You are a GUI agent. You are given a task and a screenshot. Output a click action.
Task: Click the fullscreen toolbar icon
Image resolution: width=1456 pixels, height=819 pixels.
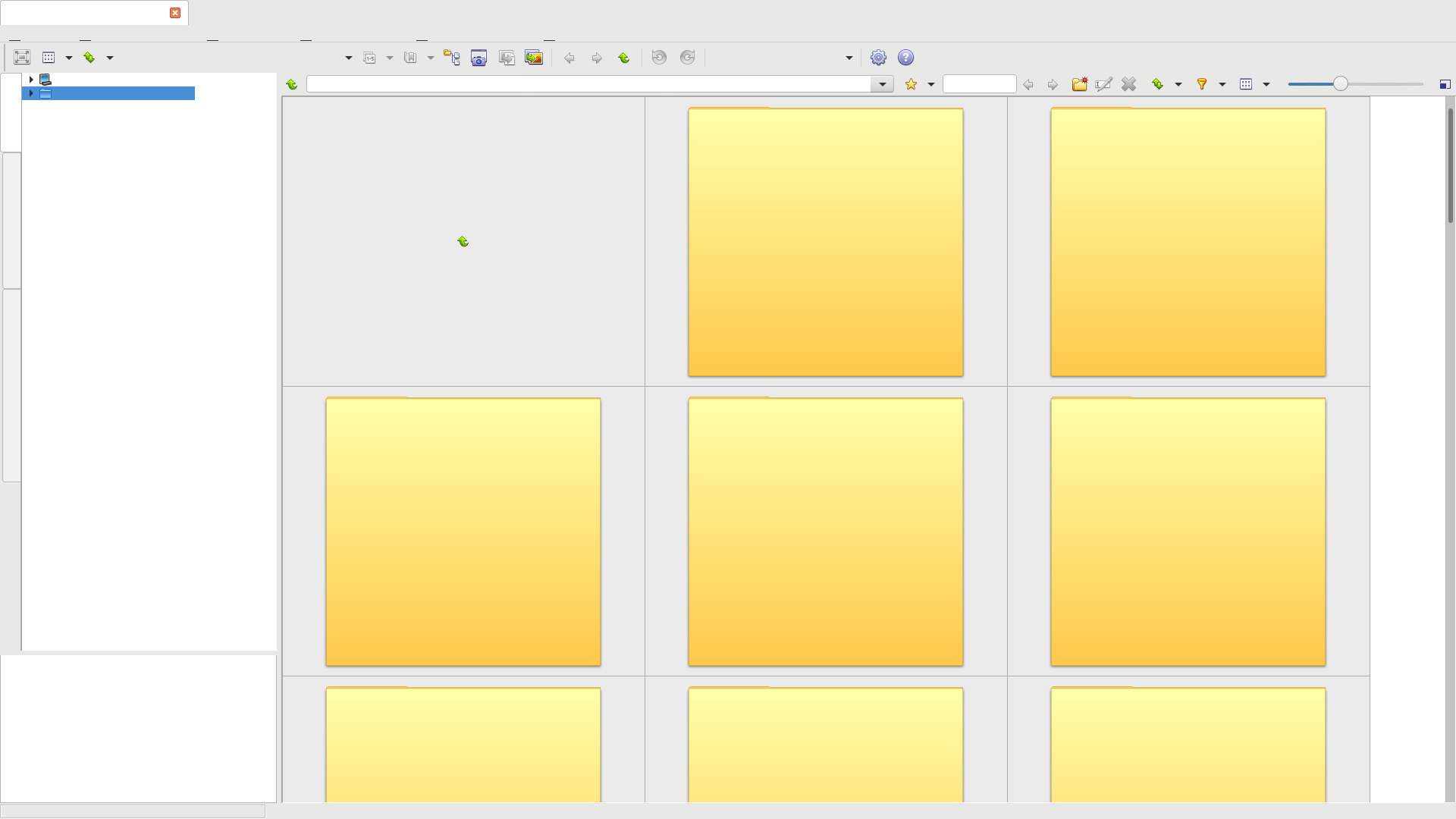[22, 58]
